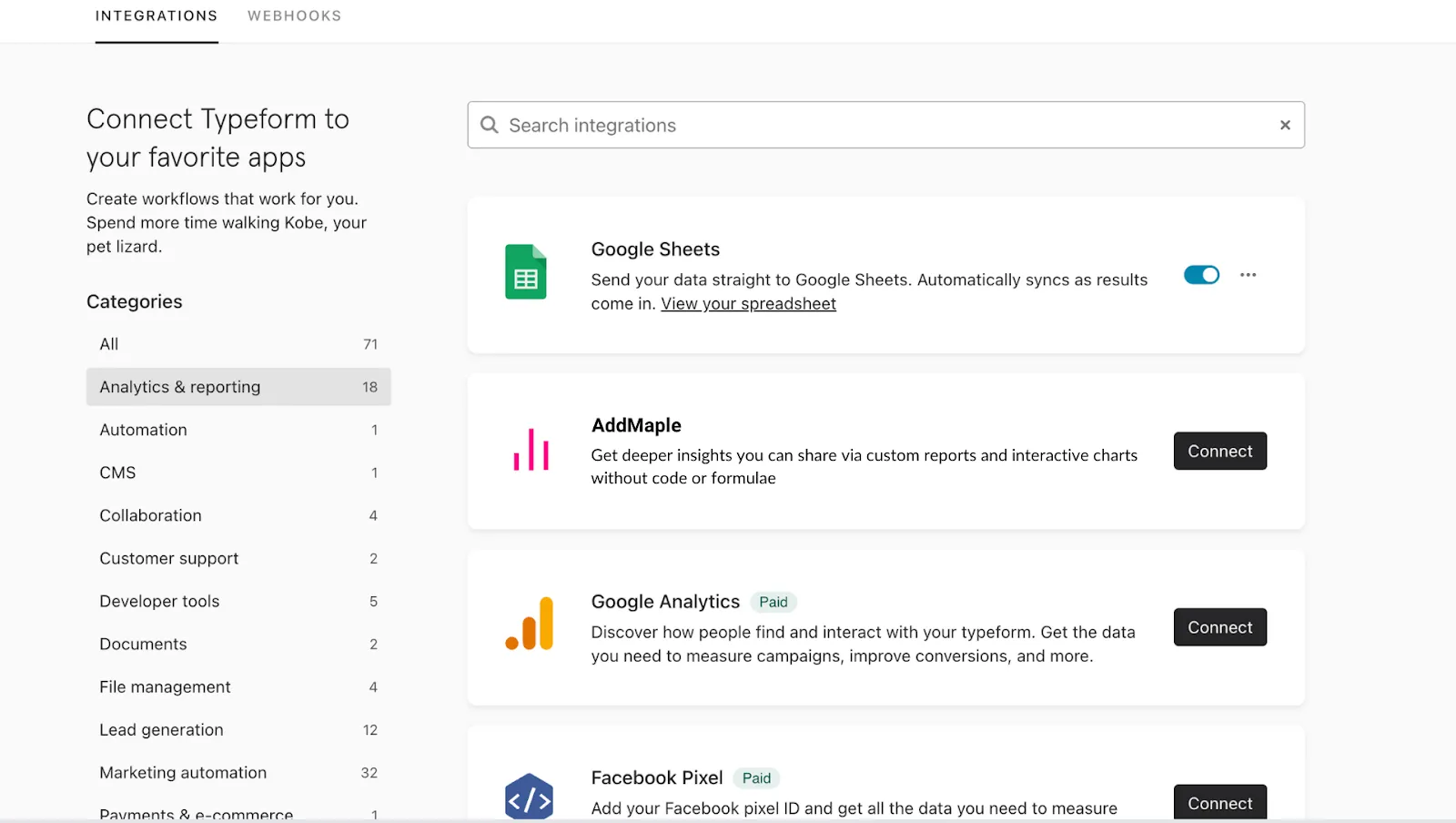1456x823 pixels.
Task: Click the Google Analytics title
Action: pos(665,602)
